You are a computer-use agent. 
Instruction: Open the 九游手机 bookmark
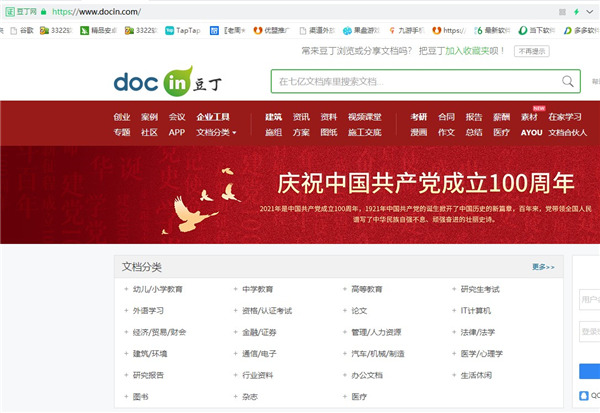click(406, 30)
